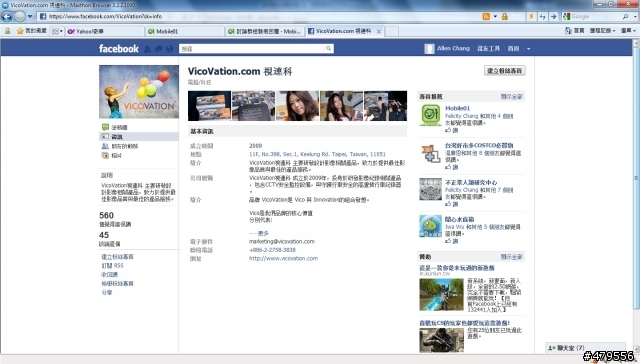Open Facebook messages icon
Image resolution: width=640 pixels, height=364 pixels.
pyautogui.click(x=158, y=49)
